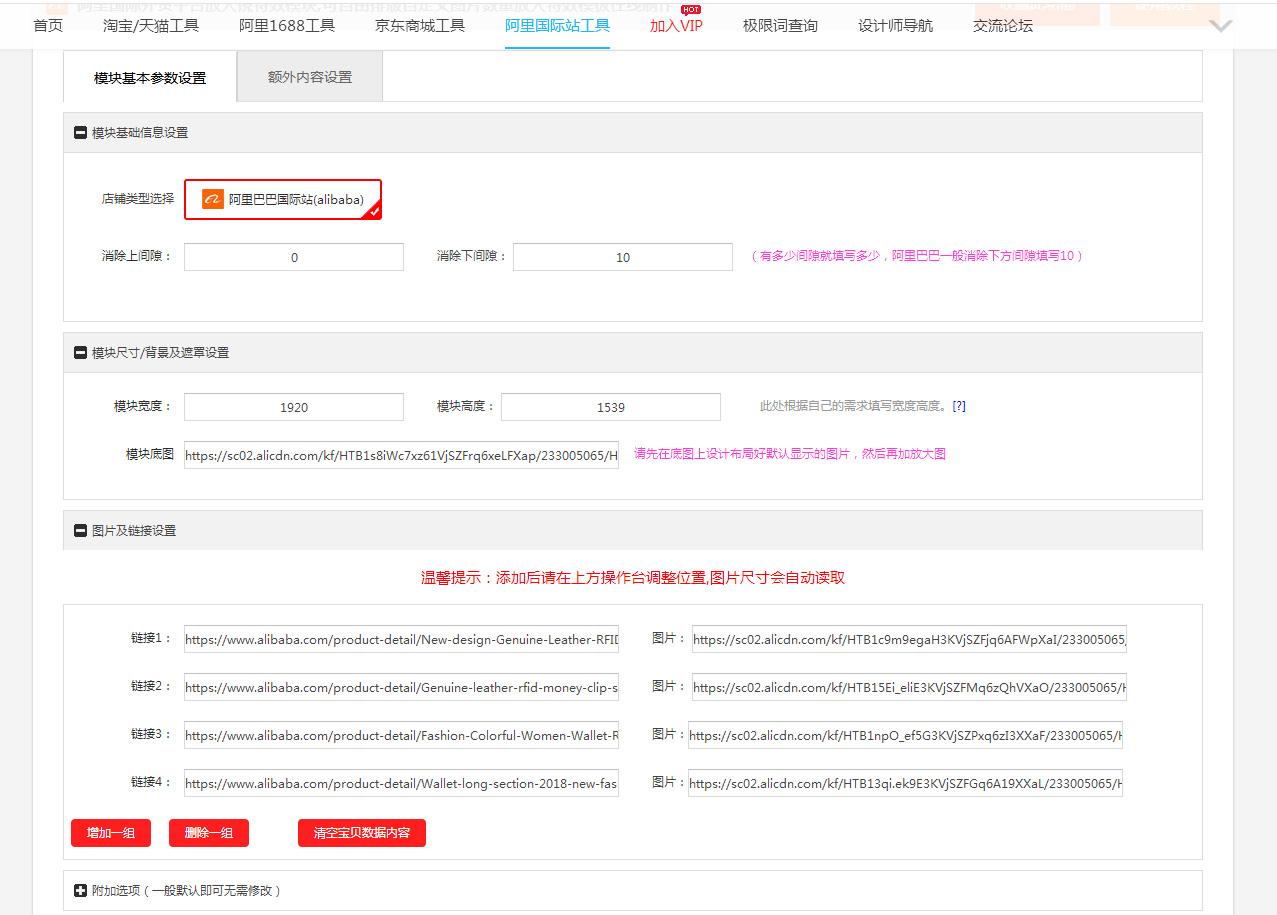
Task: Click the 消除上间隙 input field
Action: pyautogui.click(x=294, y=257)
